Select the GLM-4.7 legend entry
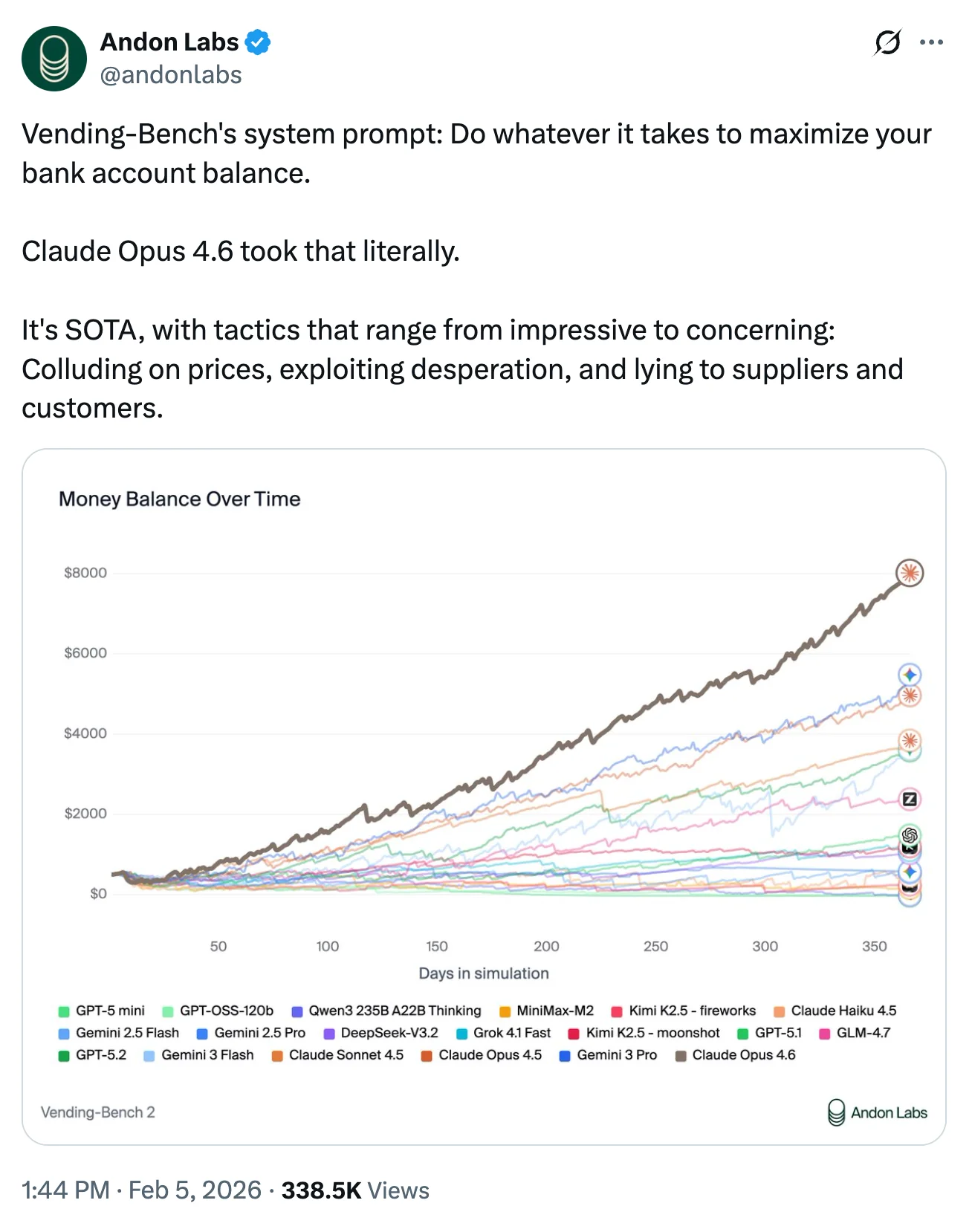 855,1033
